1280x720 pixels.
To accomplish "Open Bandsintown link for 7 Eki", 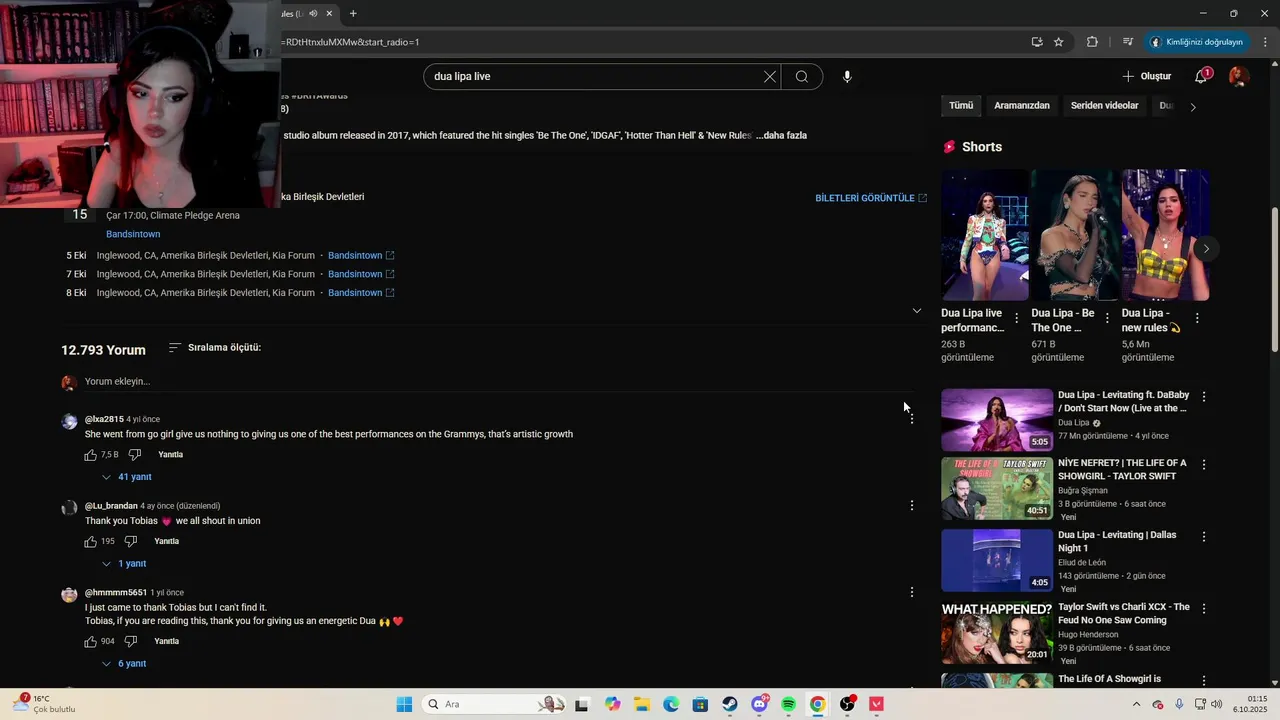I will 361,274.
